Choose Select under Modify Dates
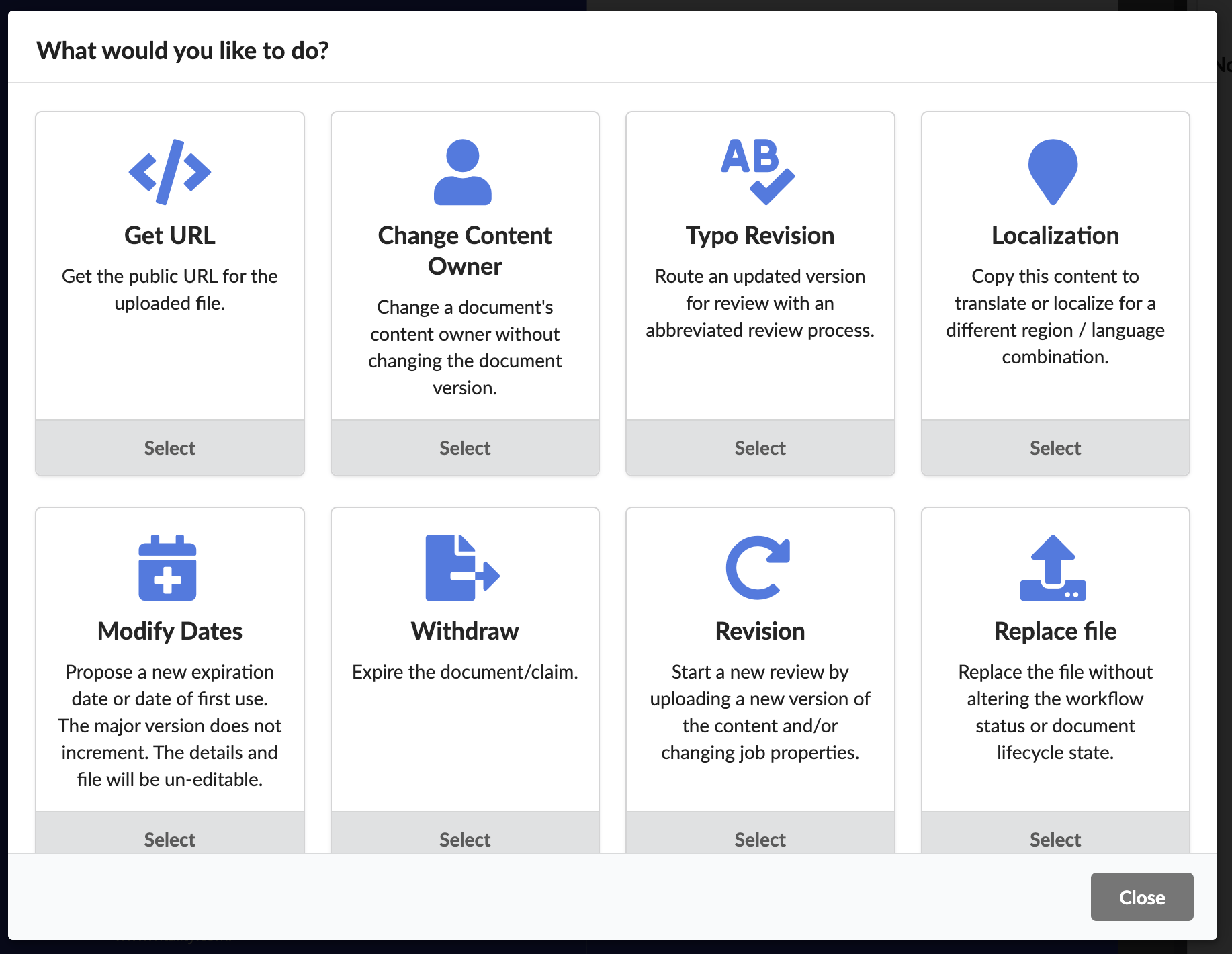1232x954 pixels. 170,833
